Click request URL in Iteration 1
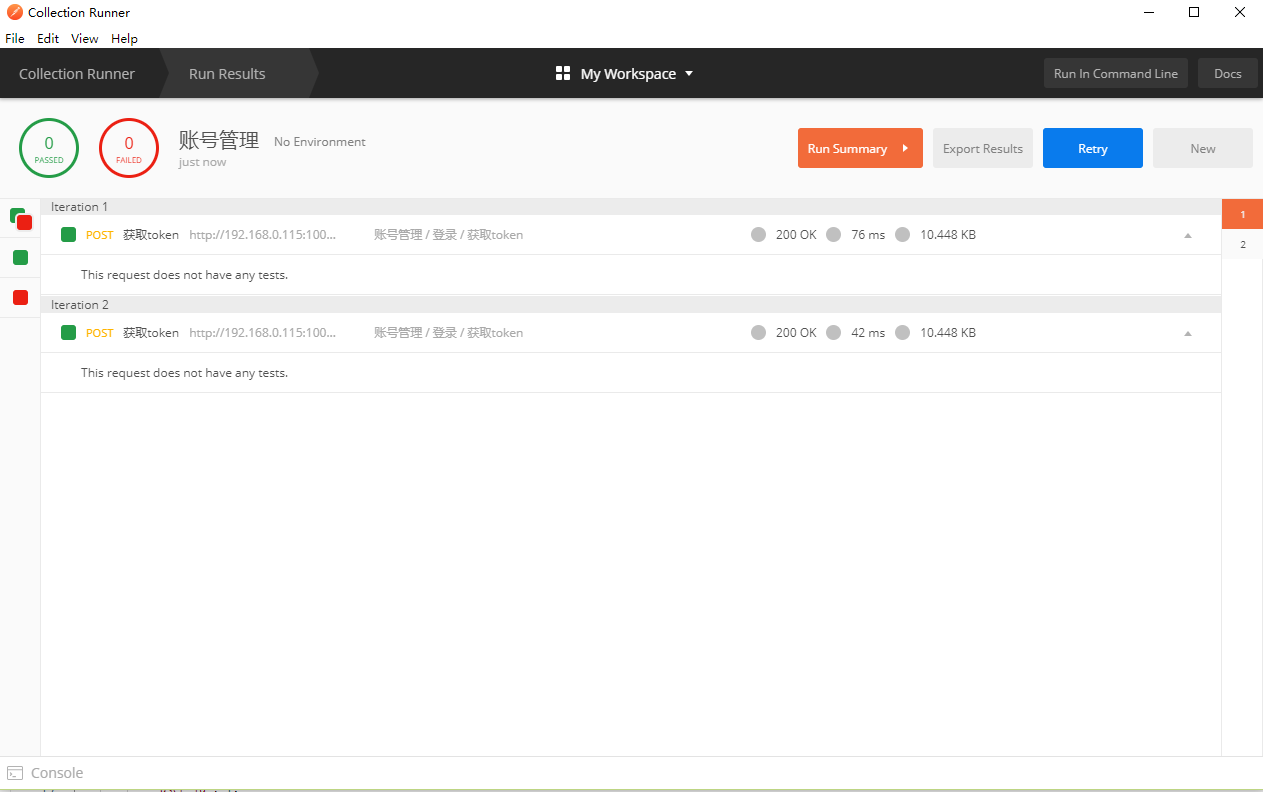This screenshot has width=1263, height=792. coord(263,235)
